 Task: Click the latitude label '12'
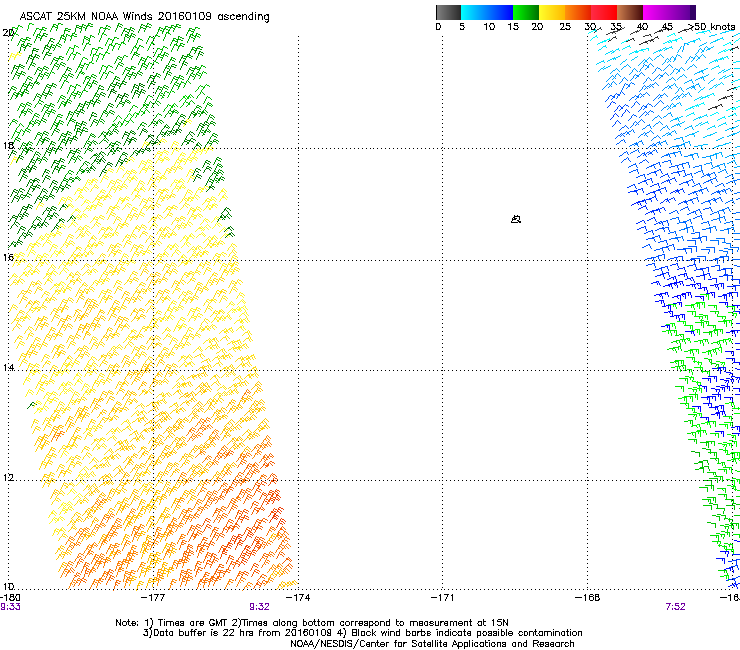point(8,478)
